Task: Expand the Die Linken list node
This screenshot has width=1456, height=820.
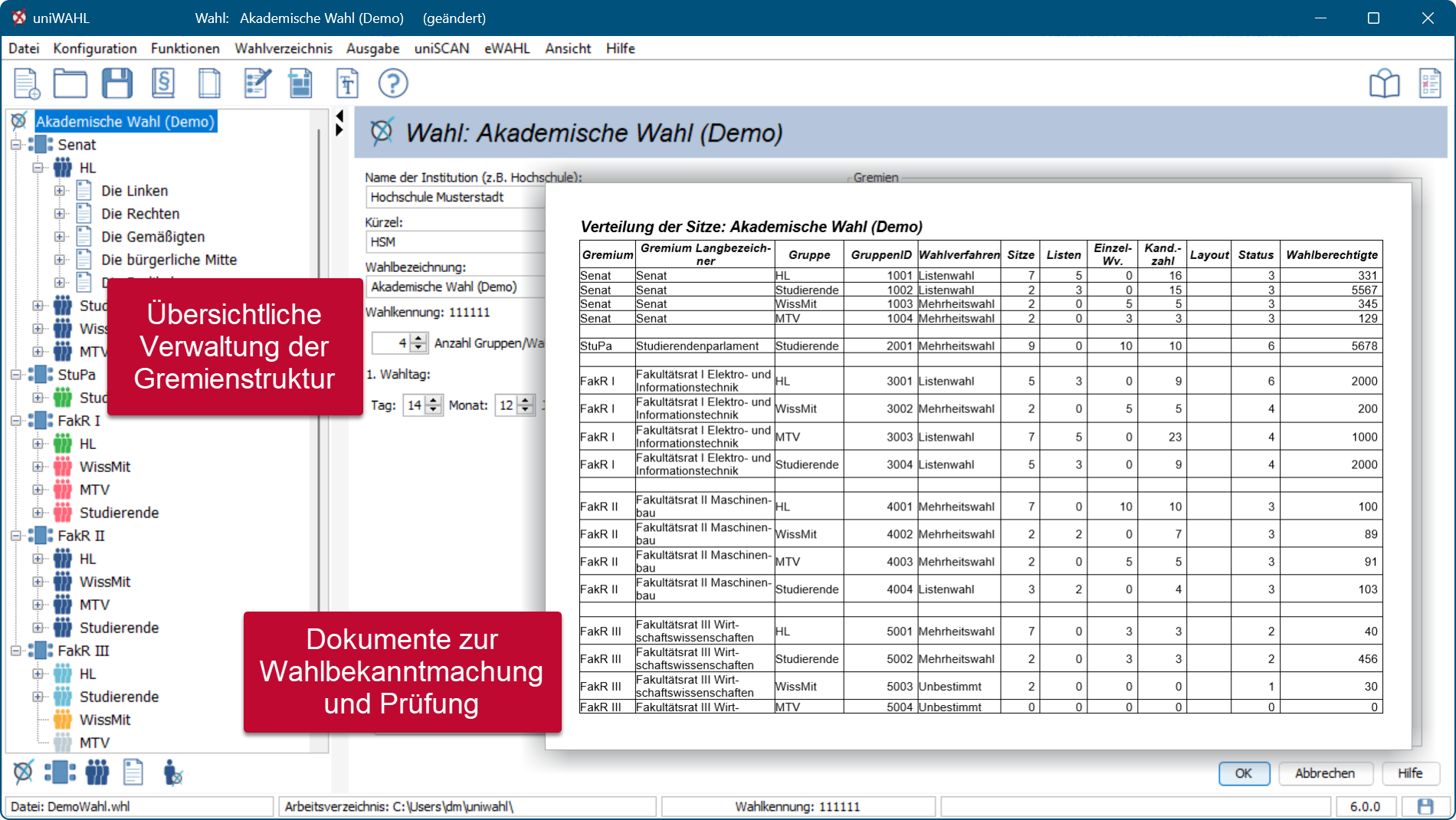Action: click(x=60, y=190)
